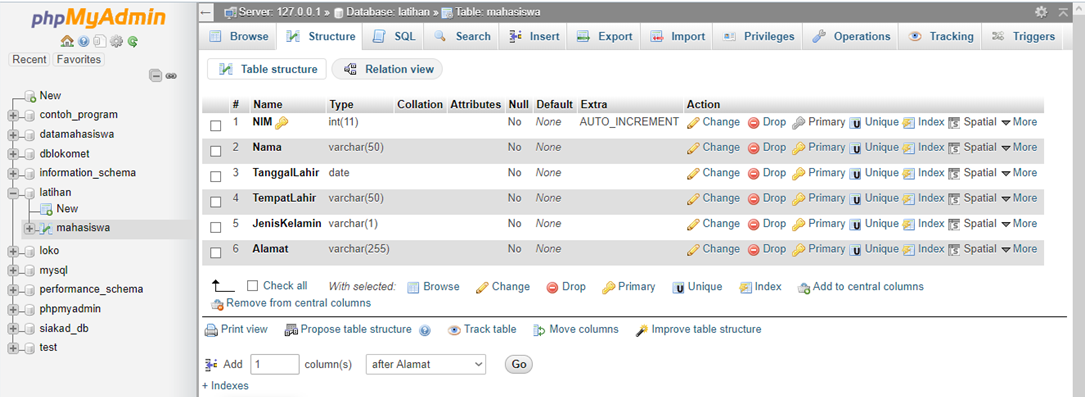The height and width of the screenshot is (397, 1085).
Task: Open the More dropdown in NIM row
Action: [x=1019, y=122]
